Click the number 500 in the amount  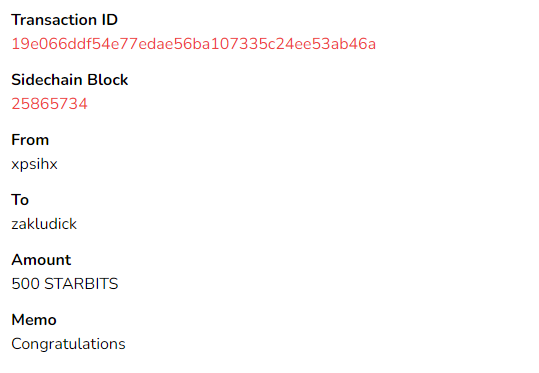pos(25,284)
